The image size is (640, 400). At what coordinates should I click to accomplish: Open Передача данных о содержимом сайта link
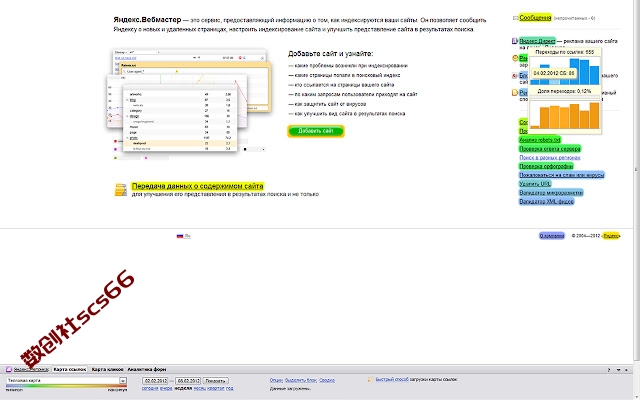[x=198, y=186]
